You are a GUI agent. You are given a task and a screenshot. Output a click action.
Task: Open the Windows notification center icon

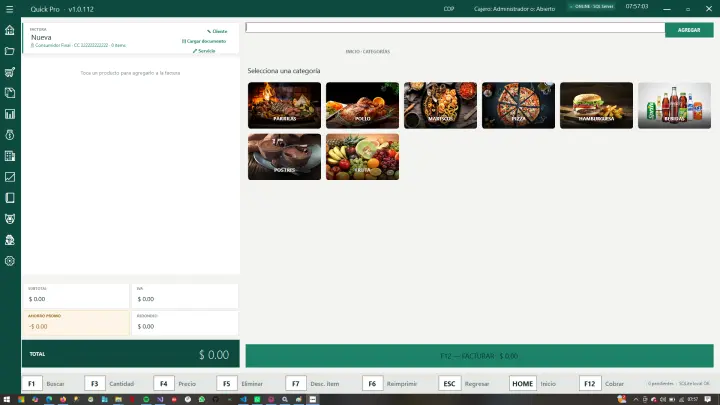coord(708,399)
